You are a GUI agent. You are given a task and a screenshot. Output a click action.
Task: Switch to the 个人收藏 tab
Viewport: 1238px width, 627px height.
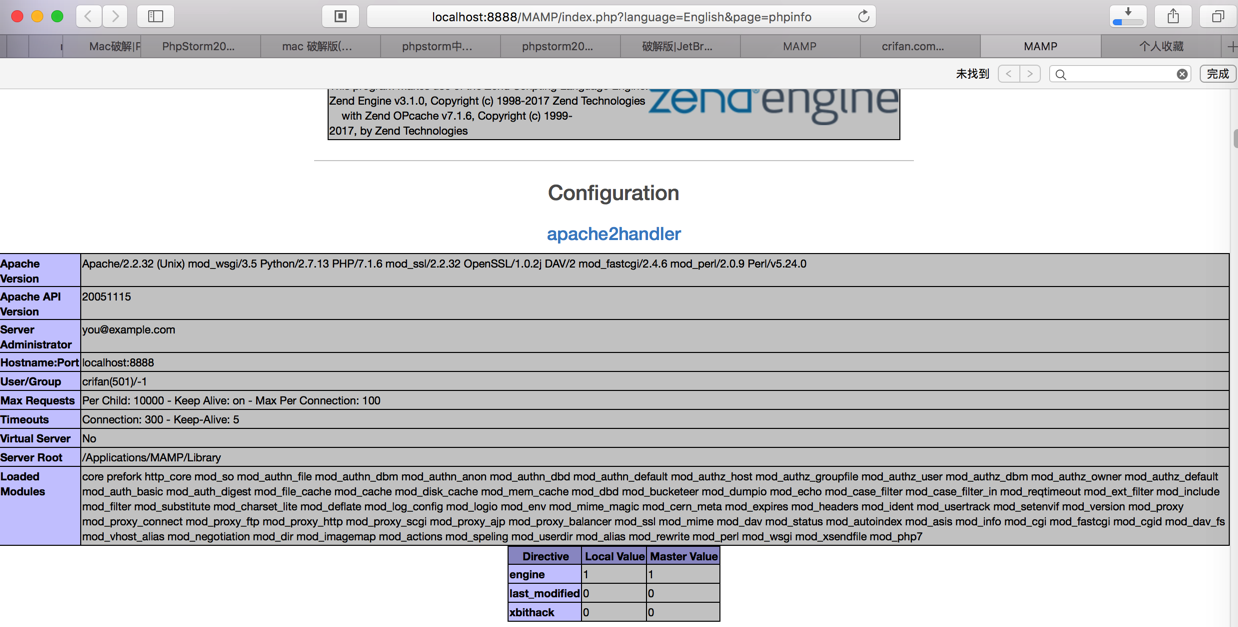[1161, 46]
